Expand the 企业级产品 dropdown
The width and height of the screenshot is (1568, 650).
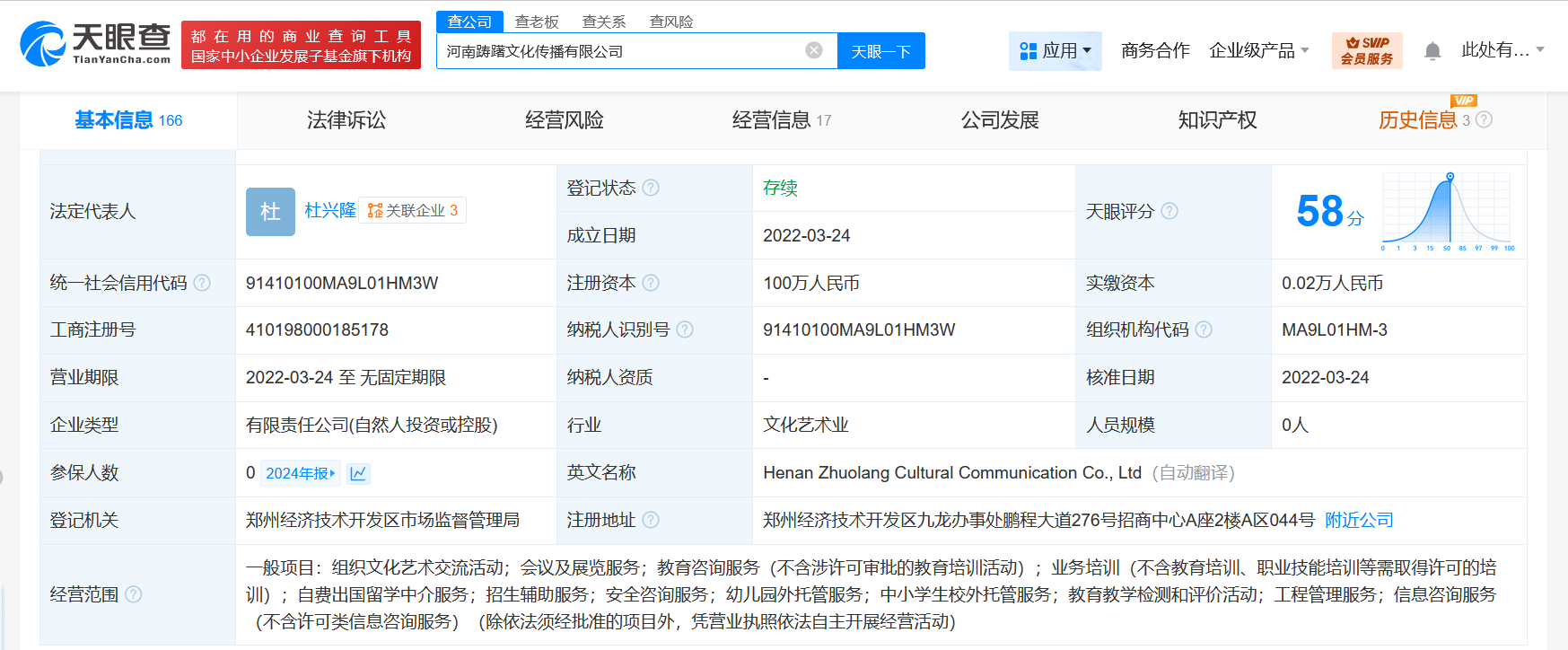(1259, 51)
